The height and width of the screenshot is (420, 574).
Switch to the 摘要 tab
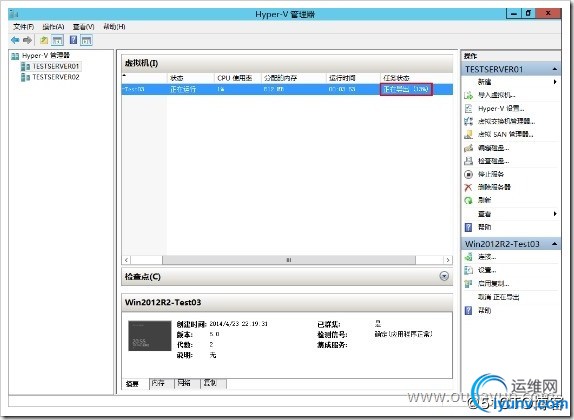pyautogui.click(x=133, y=384)
